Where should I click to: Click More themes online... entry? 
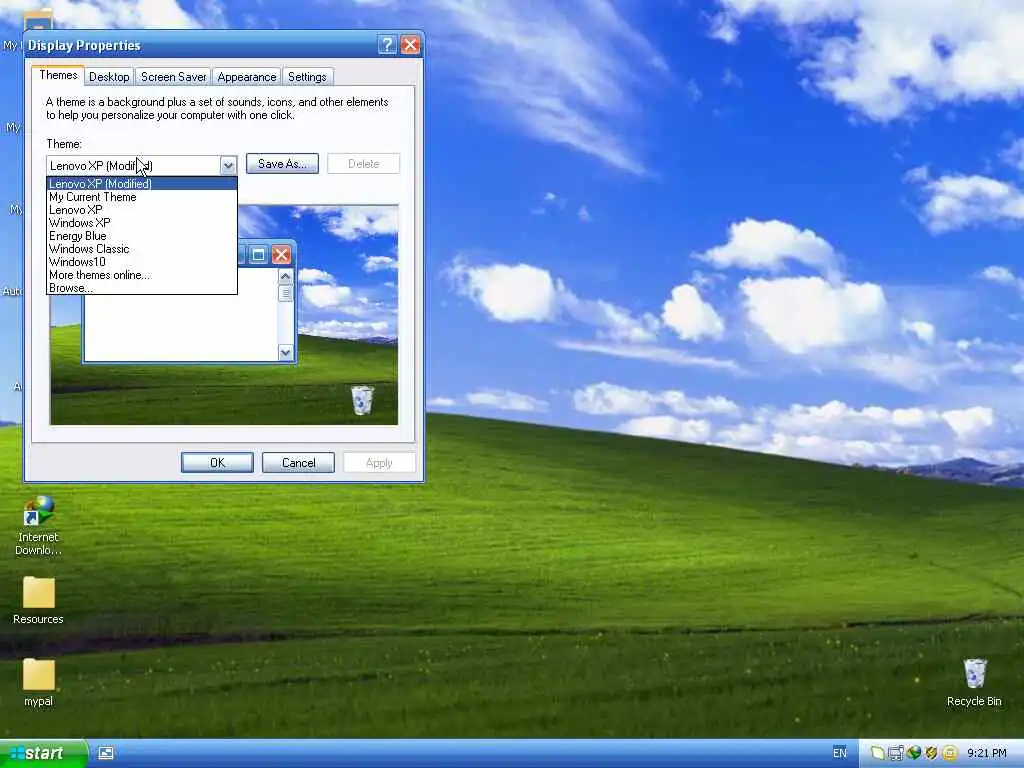pos(142,275)
